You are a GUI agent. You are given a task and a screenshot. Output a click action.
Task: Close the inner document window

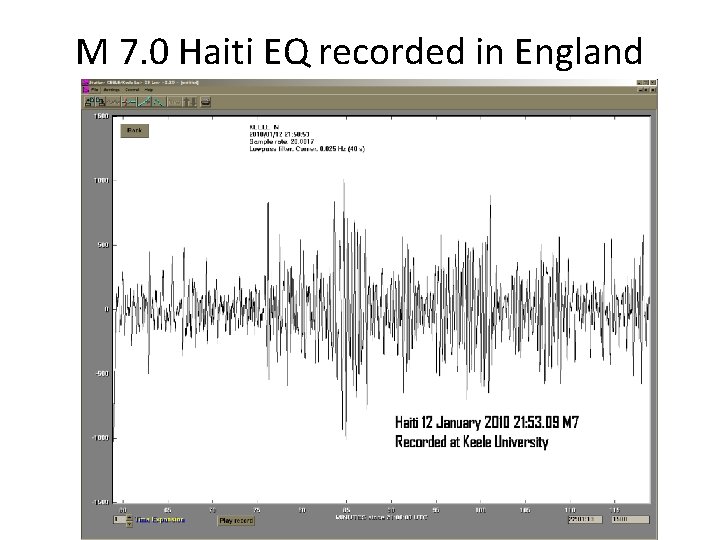pos(653,90)
